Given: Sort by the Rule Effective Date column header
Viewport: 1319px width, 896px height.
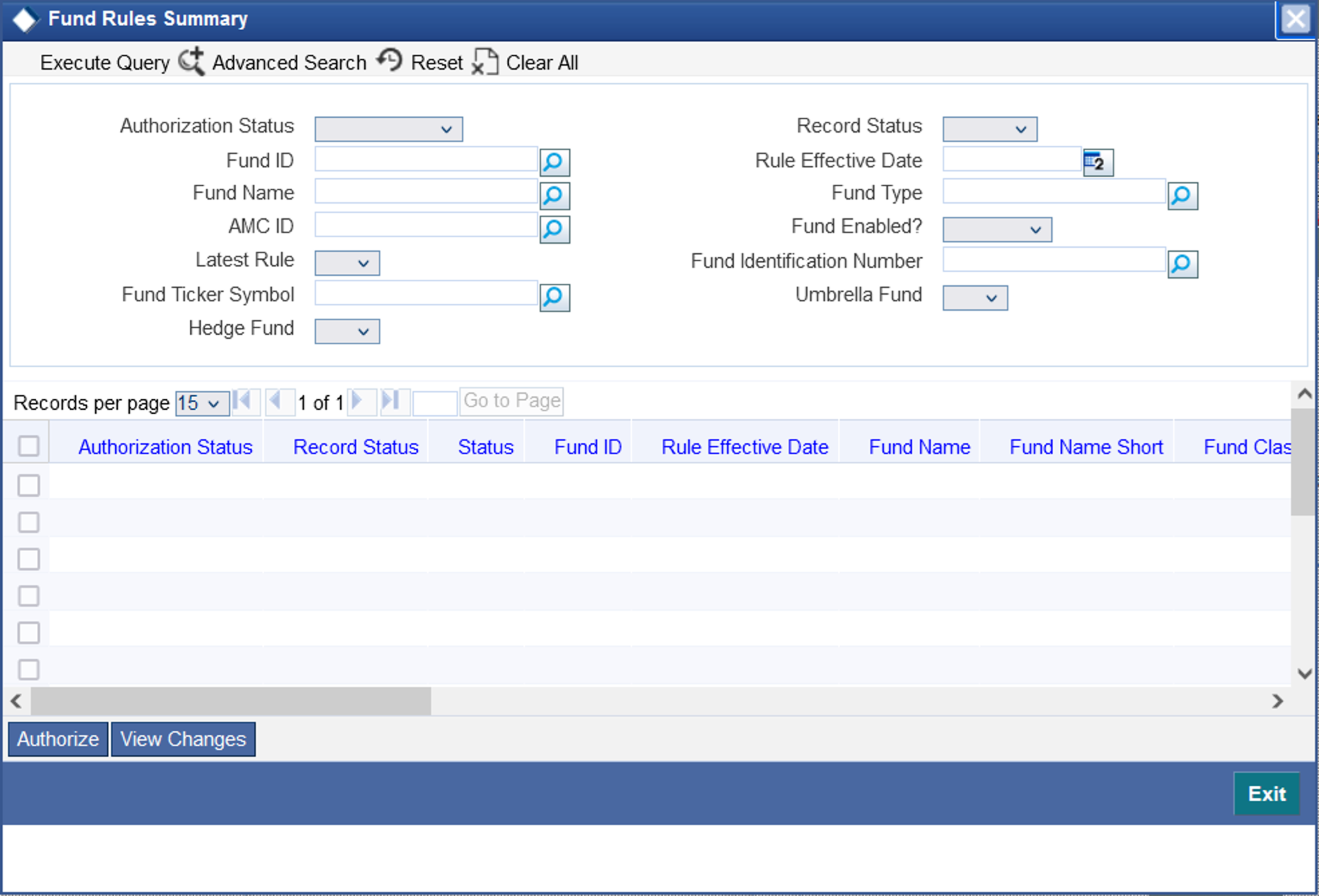Looking at the screenshot, I should pyautogui.click(x=745, y=447).
